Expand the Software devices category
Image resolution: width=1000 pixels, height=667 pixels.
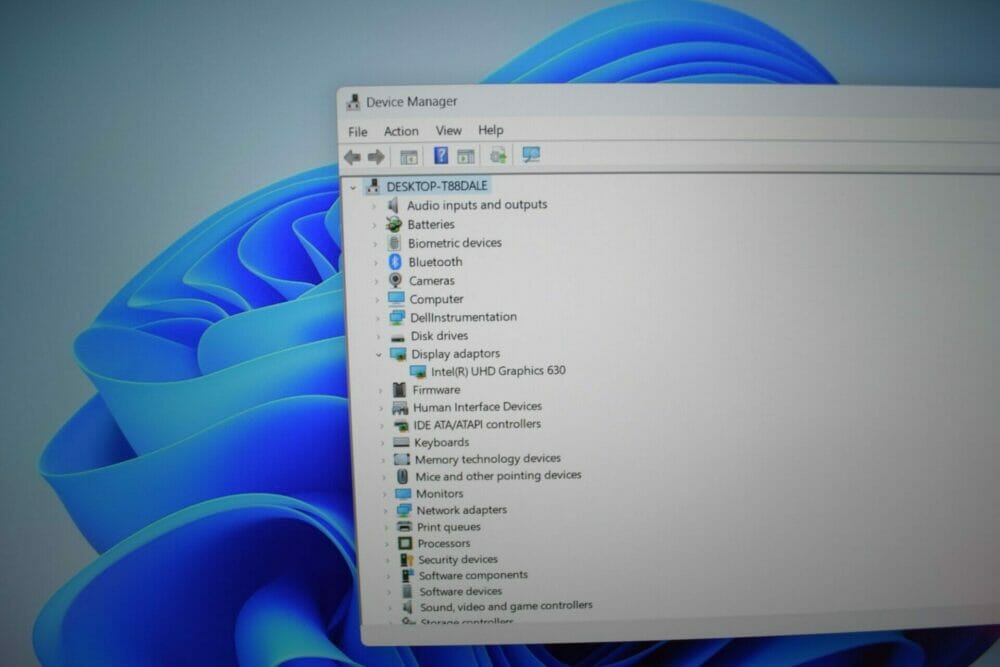(x=388, y=592)
